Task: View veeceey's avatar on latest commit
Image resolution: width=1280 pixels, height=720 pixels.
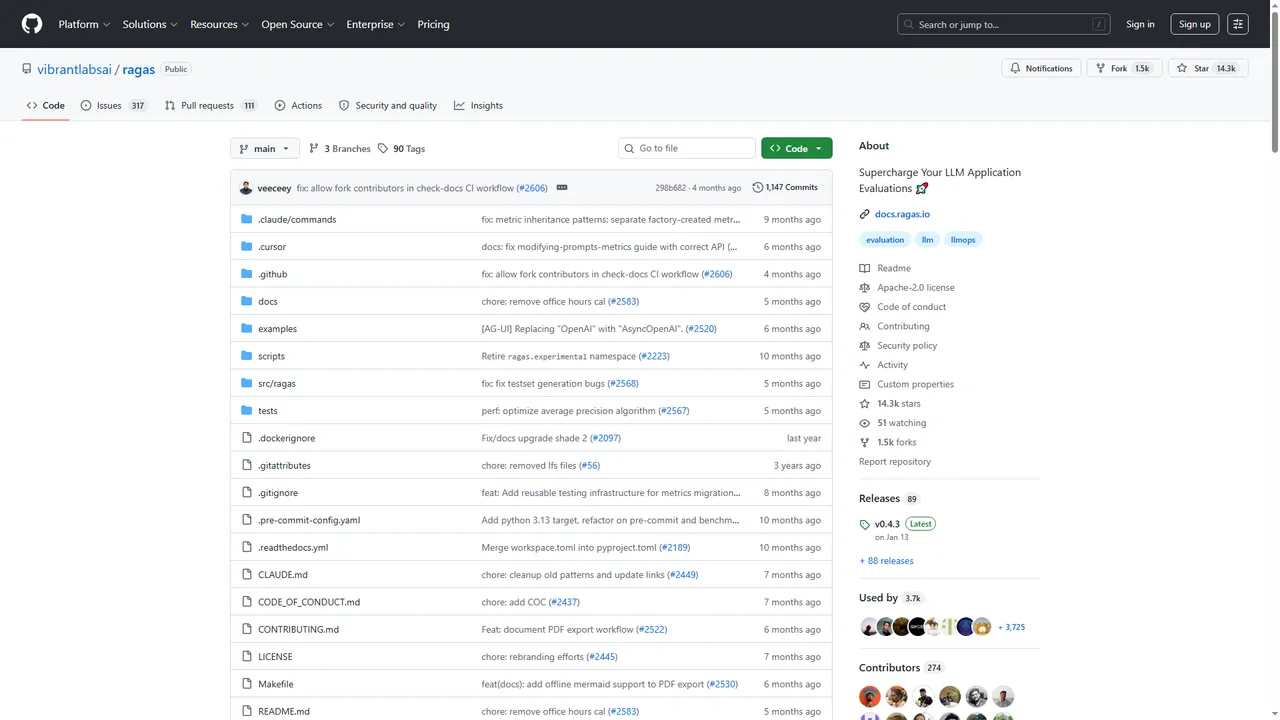Action: [x=246, y=188]
